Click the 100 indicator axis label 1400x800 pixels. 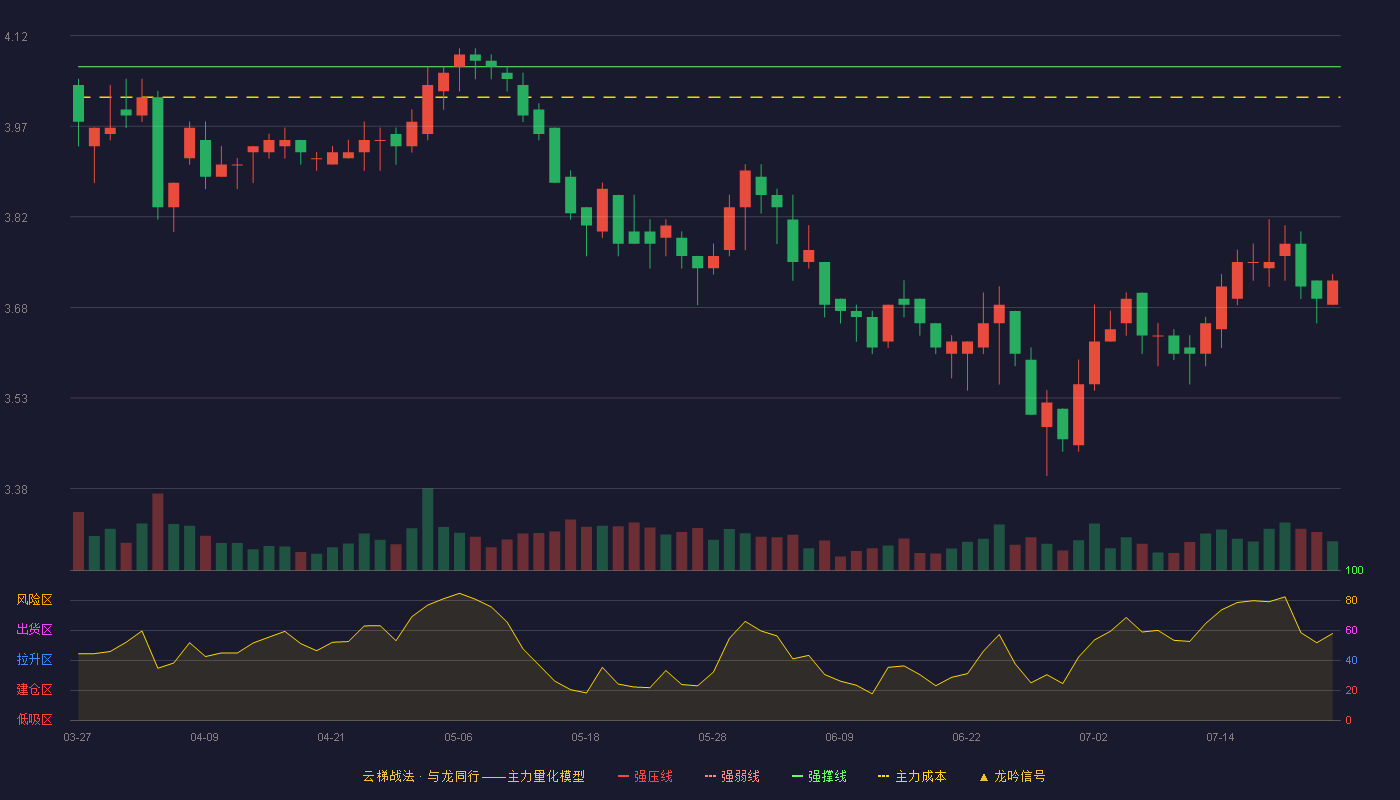pos(1354,570)
